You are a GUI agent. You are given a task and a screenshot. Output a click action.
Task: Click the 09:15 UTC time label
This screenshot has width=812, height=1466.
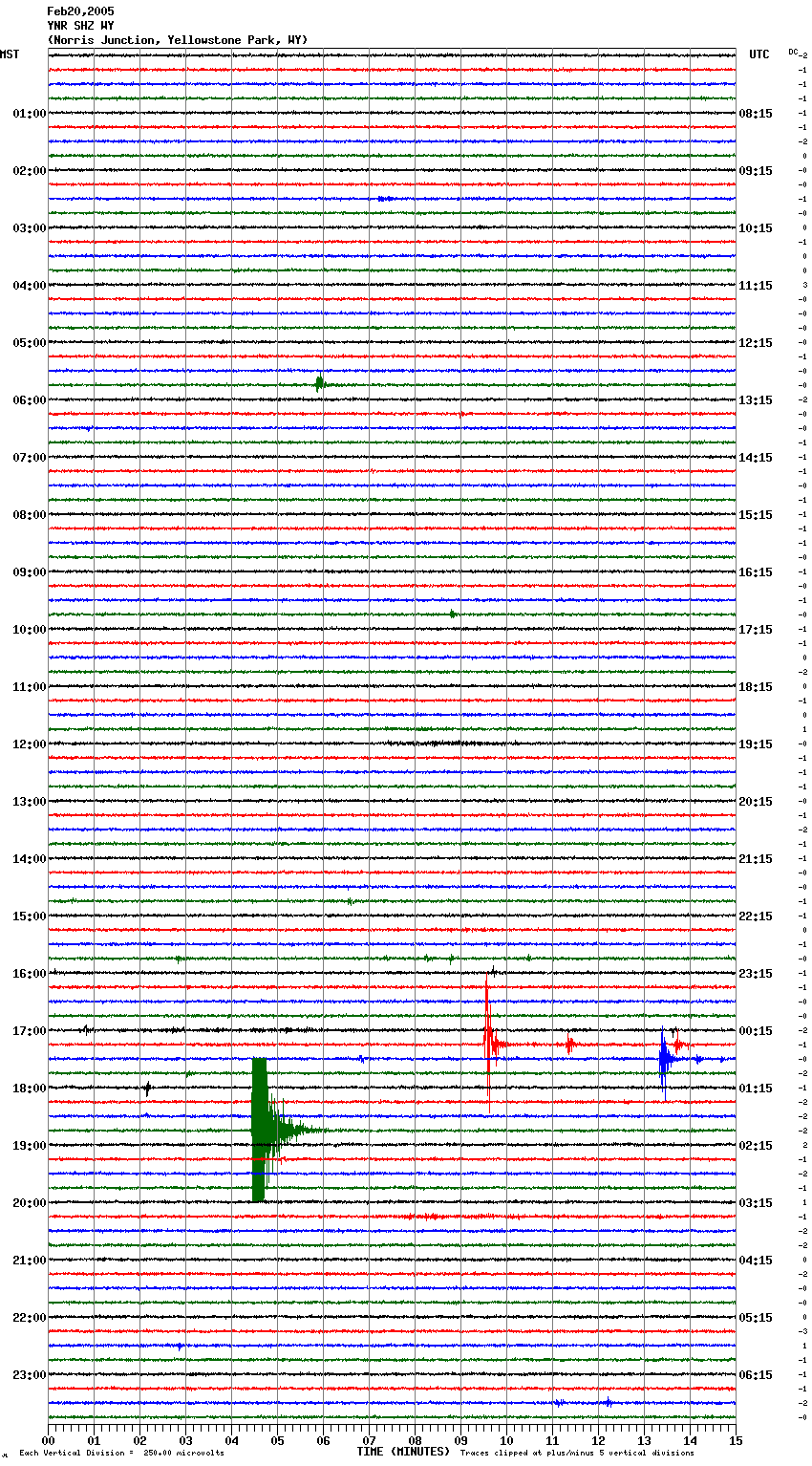pyautogui.click(x=756, y=171)
